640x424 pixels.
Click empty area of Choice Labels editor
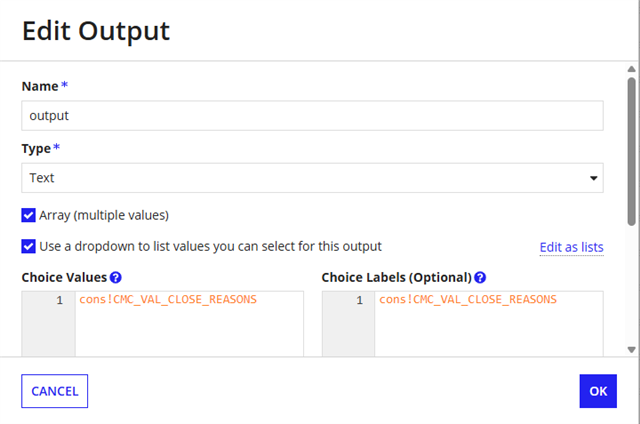coord(488,332)
